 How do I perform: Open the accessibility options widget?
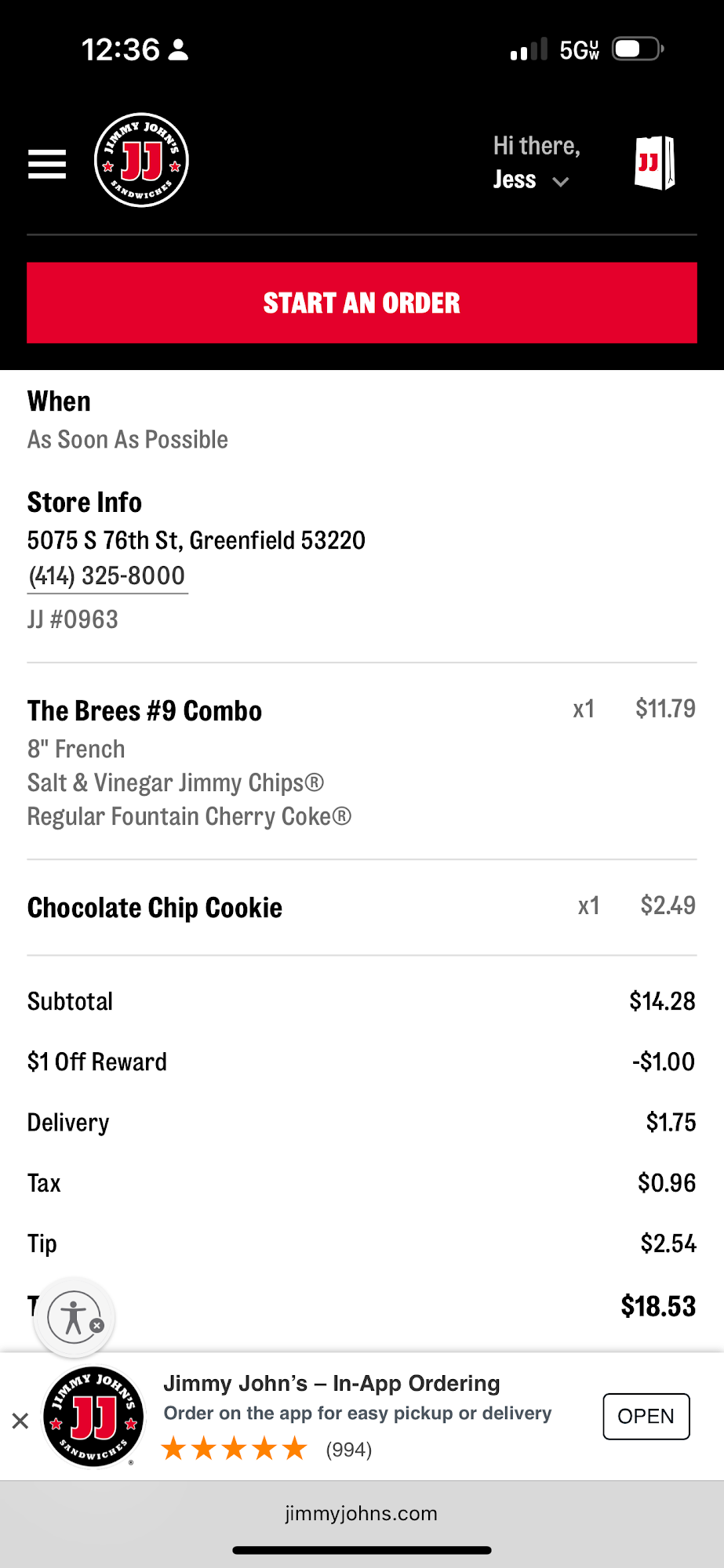pos(72,1317)
